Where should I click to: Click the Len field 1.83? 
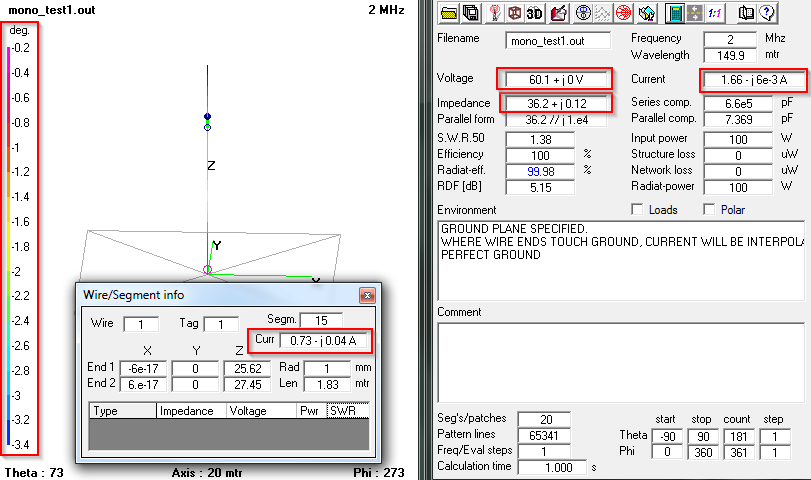click(x=327, y=384)
